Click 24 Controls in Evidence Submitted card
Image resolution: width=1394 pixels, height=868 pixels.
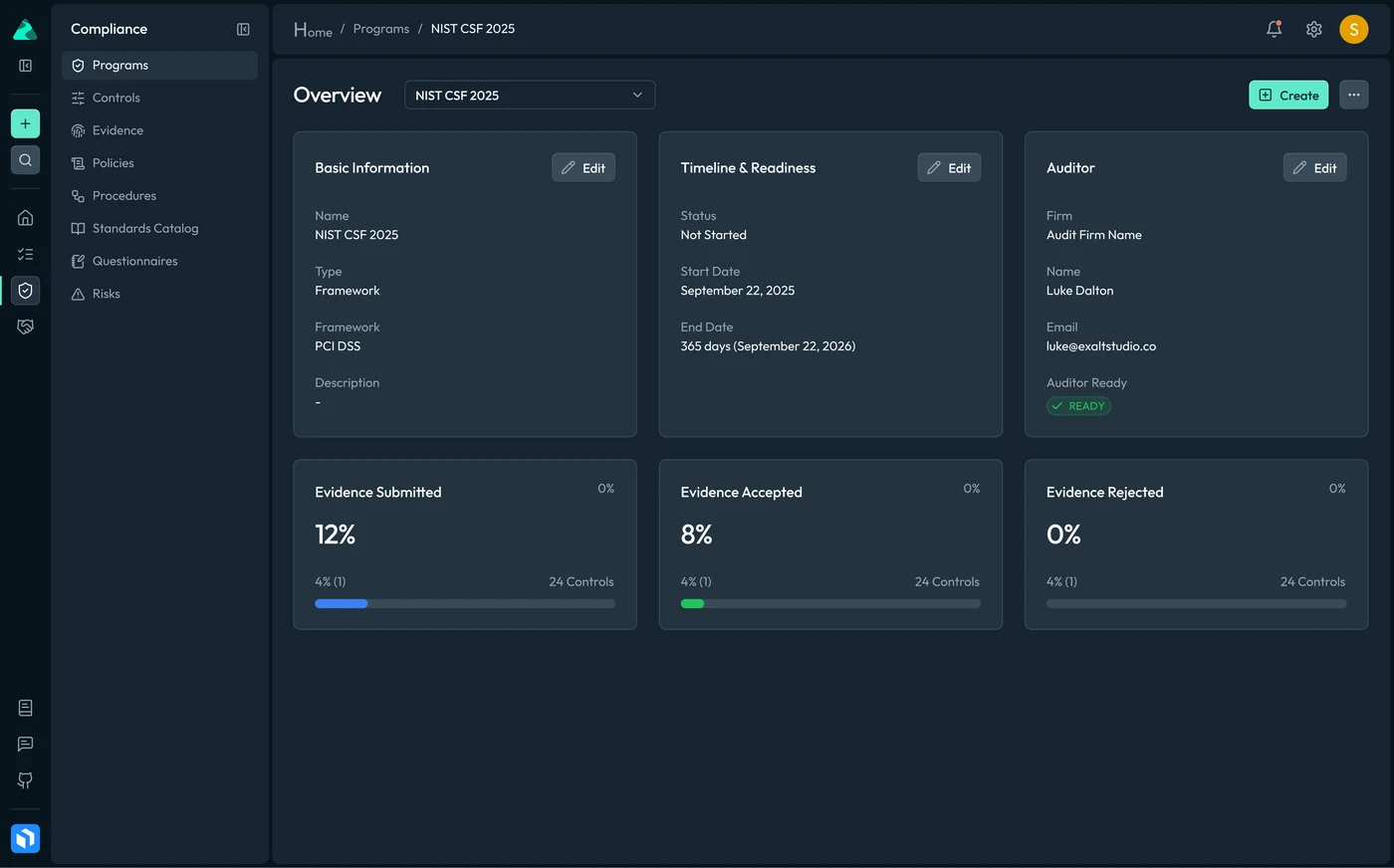pyautogui.click(x=581, y=581)
